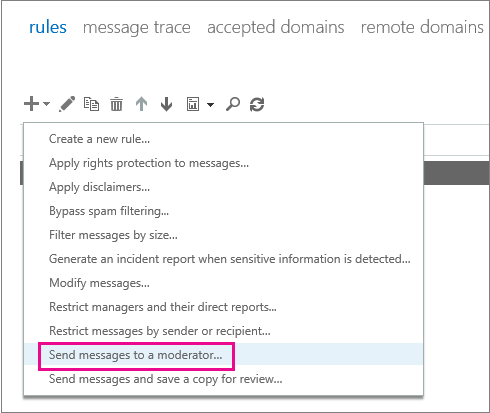490x413 pixels.
Task: Click the copy rule icon
Action: click(x=91, y=104)
